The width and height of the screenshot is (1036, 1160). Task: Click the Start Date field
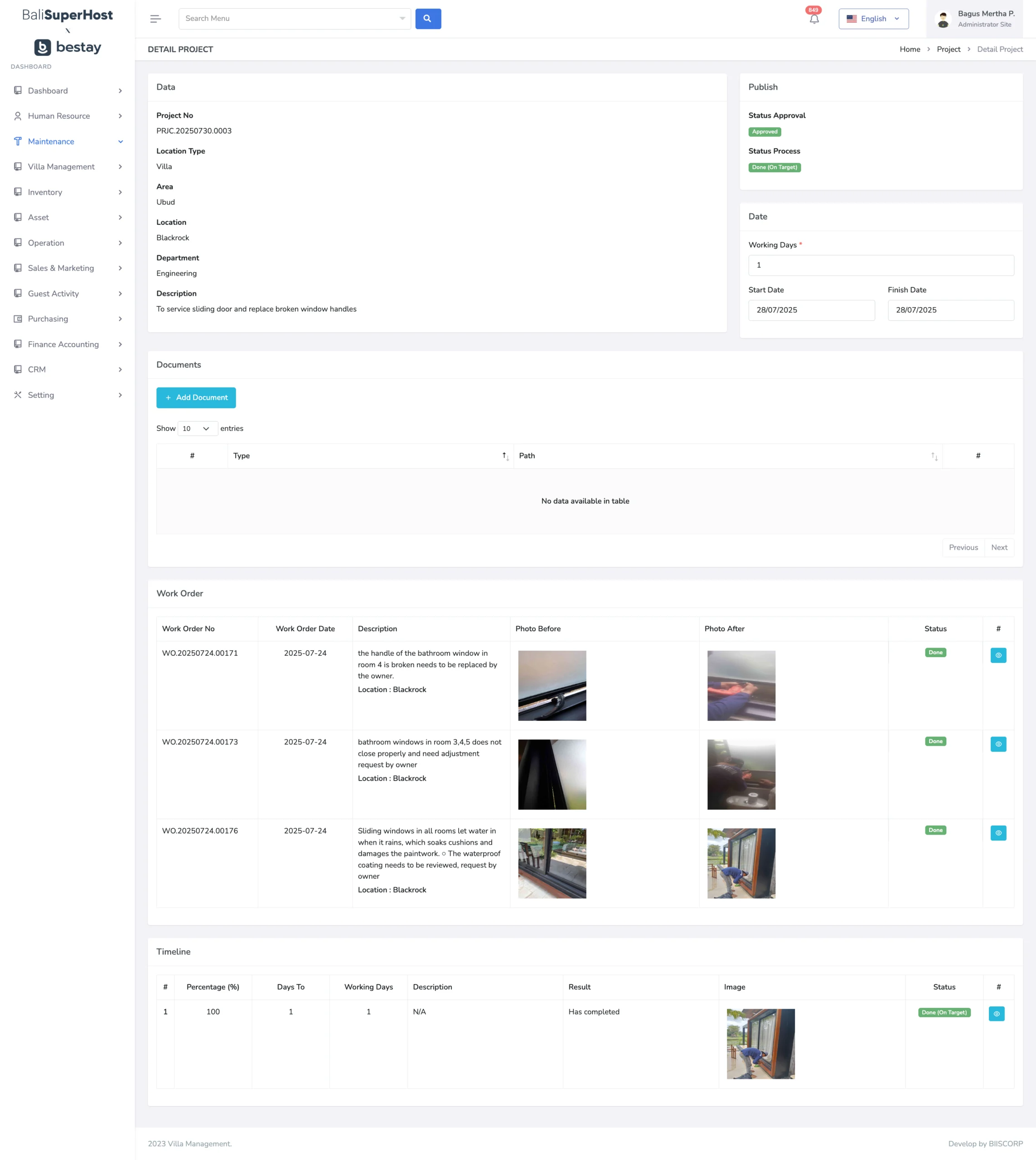tap(811, 310)
